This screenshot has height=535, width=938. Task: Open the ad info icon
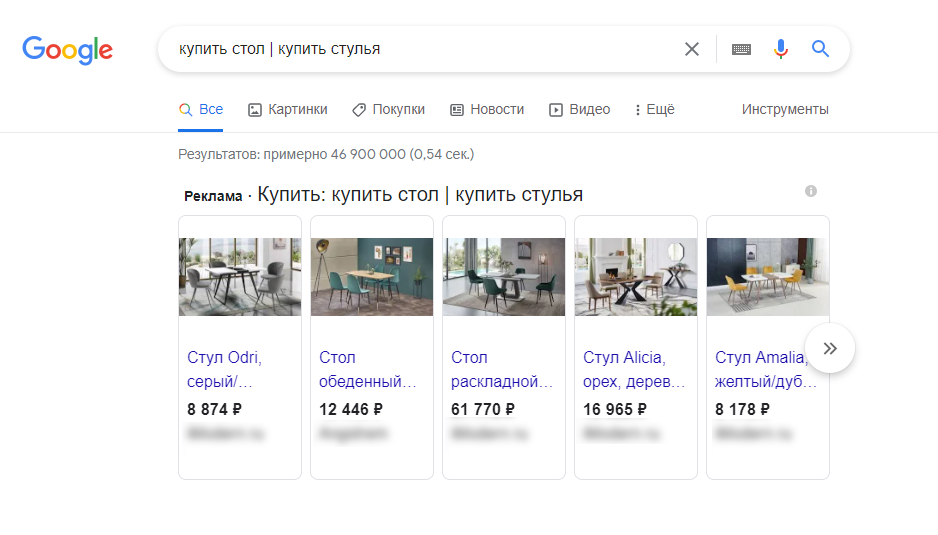(811, 191)
